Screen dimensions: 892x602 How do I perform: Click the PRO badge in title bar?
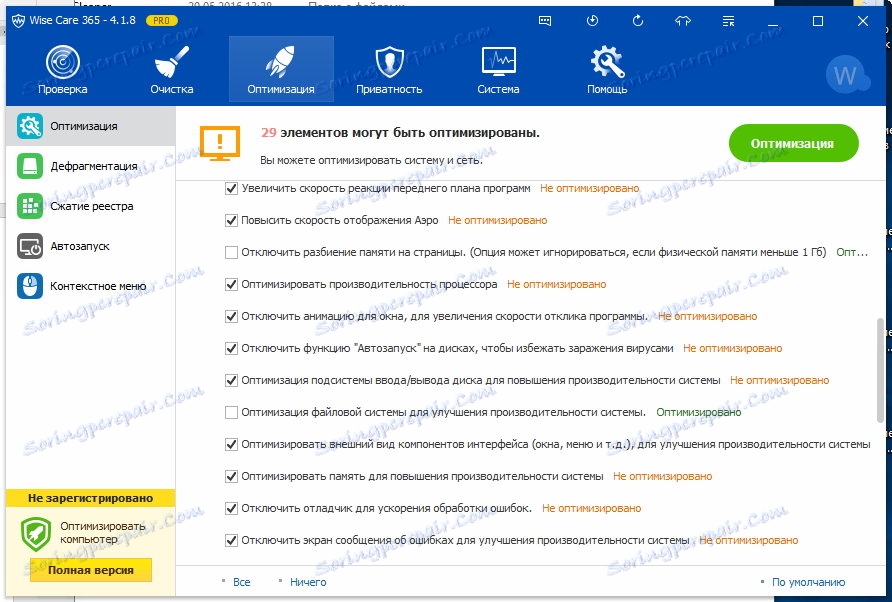162,20
